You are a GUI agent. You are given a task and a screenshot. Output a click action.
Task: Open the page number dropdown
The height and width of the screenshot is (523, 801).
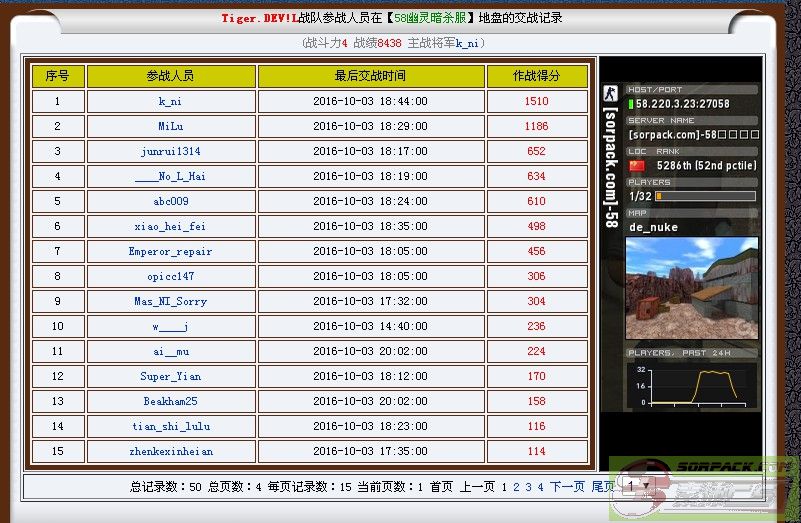pyautogui.click(x=637, y=487)
